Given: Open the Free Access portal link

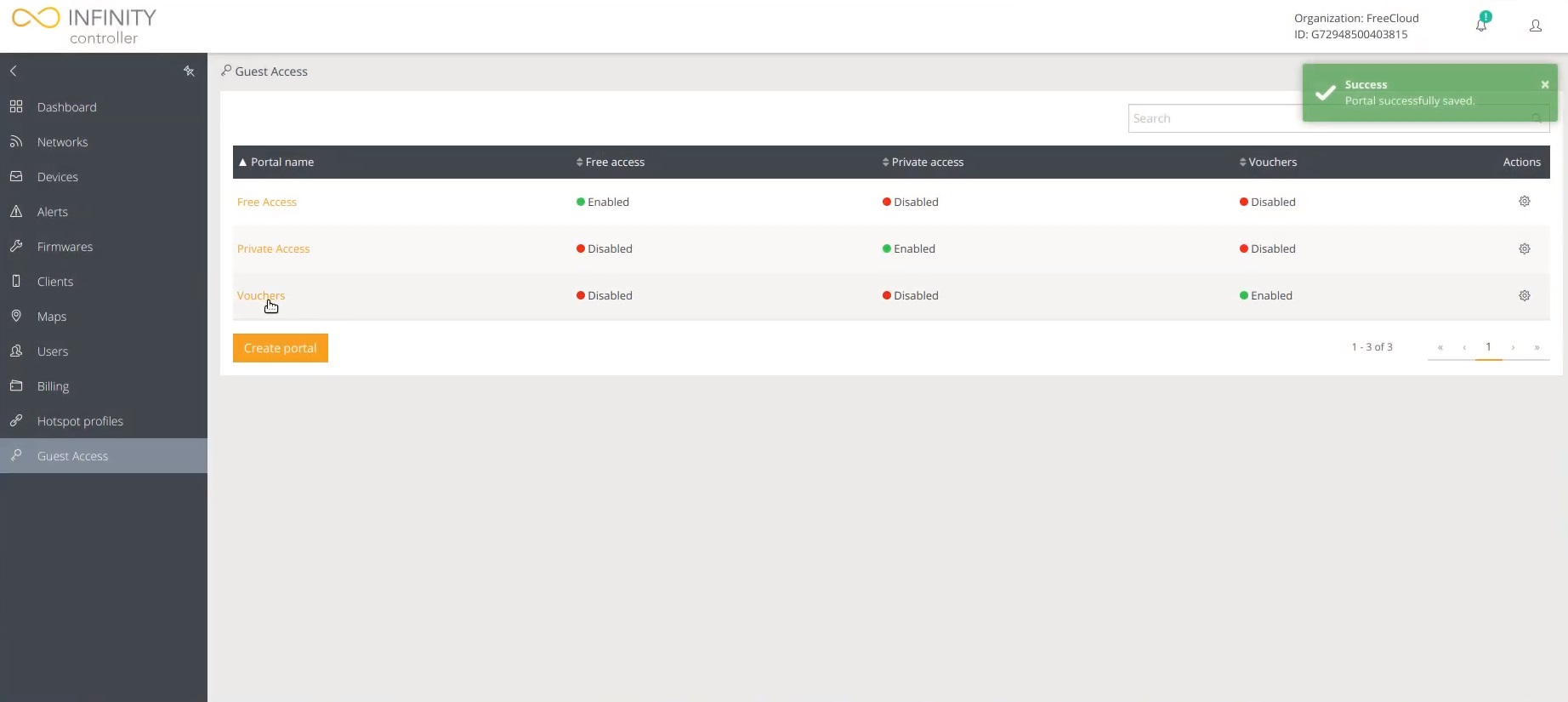Looking at the screenshot, I should [x=267, y=202].
